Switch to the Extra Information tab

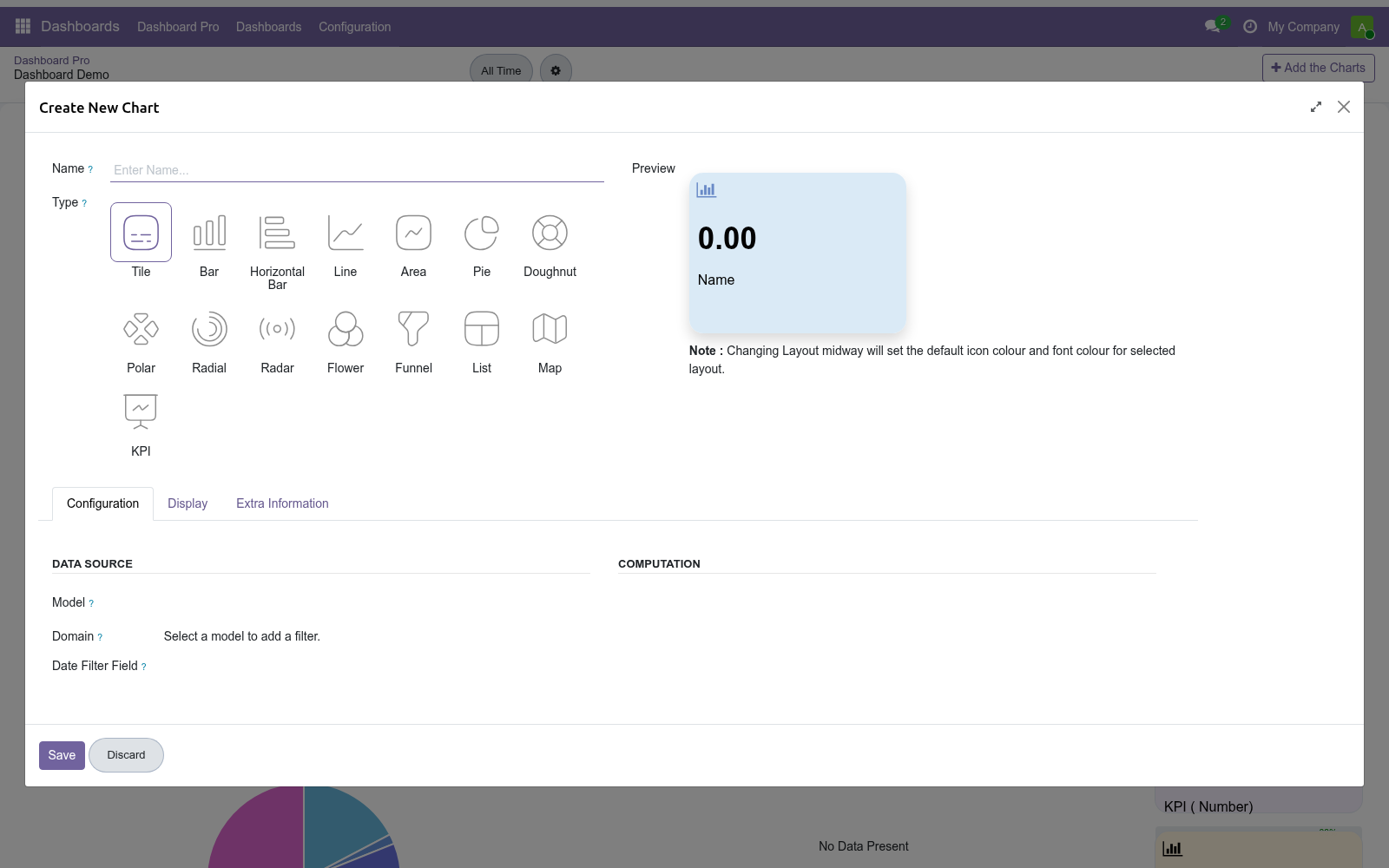pyautogui.click(x=282, y=503)
